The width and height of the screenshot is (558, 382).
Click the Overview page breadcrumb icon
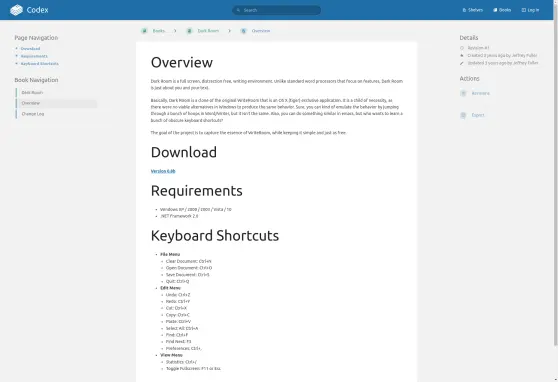click(243, 31)
